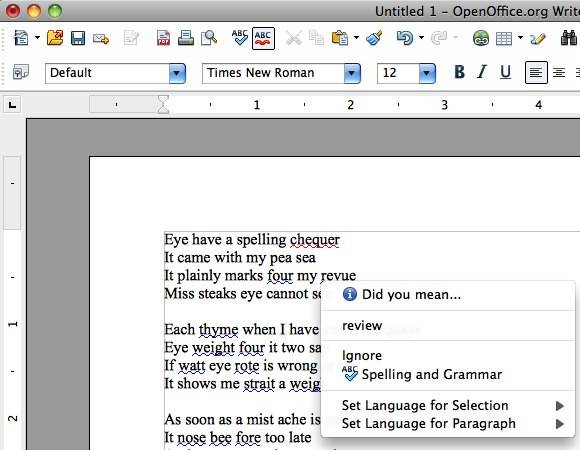Click the misspelled word 'chequer'

coord(314,240)
